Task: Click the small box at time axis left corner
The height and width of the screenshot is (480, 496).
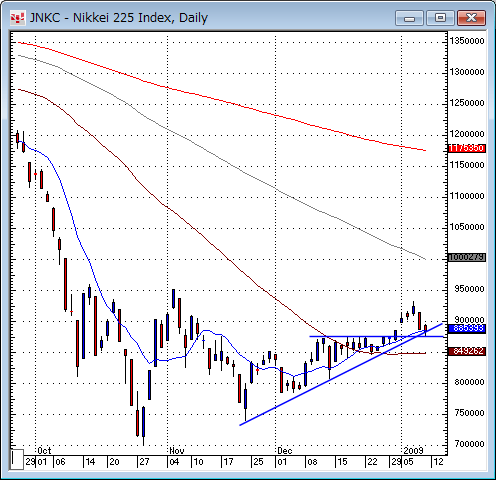Action: click(x=17, y=459)
